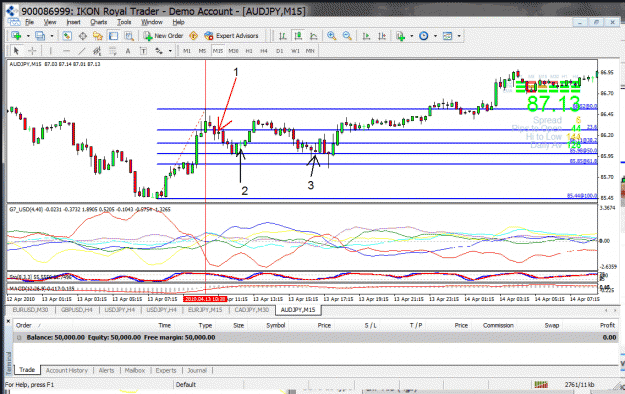
Task: Open the View menu
Action: [50, 22]
